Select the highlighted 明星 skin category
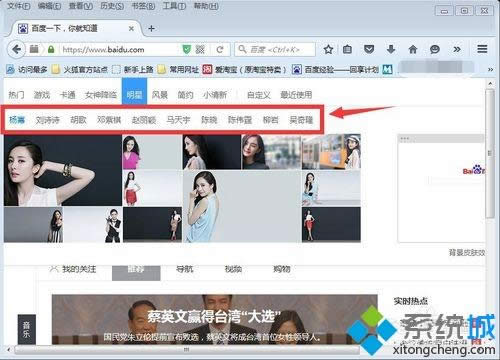The image size is (500, 360). tap(134, 92)
